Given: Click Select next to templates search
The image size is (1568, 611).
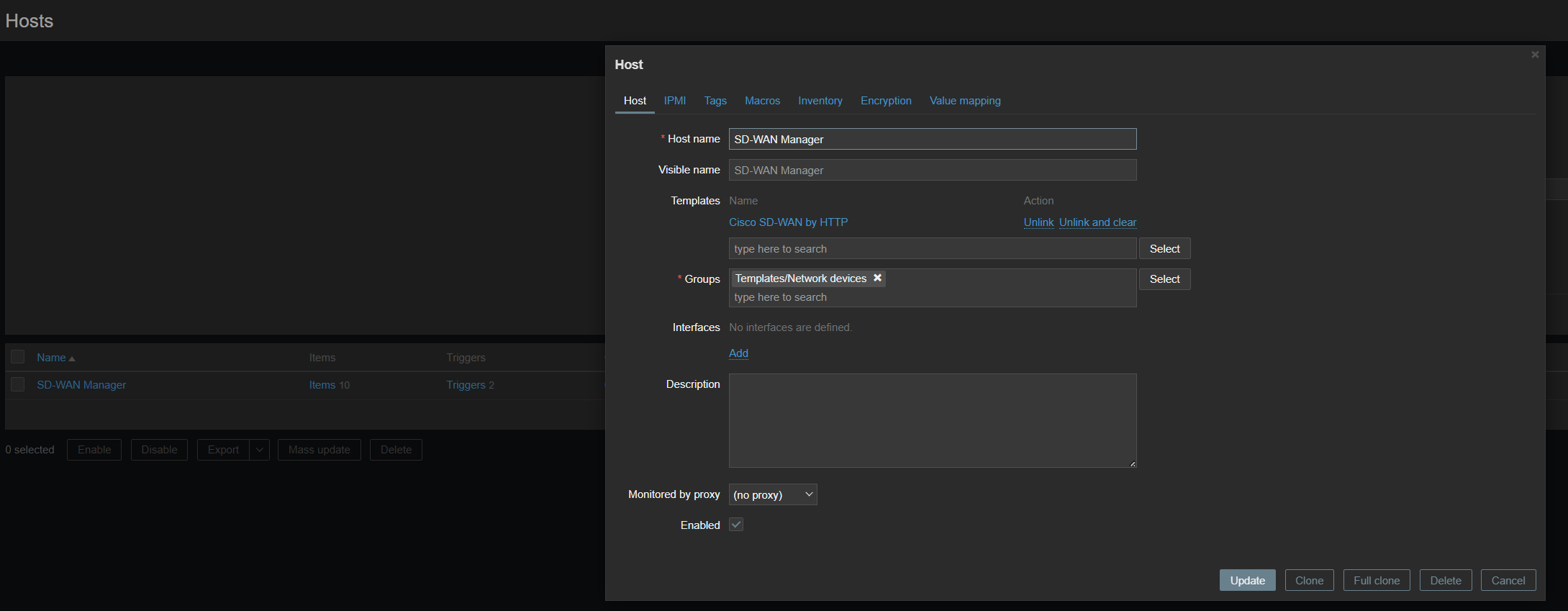Looking at the screenshot, I should [x=1164, y=248].
